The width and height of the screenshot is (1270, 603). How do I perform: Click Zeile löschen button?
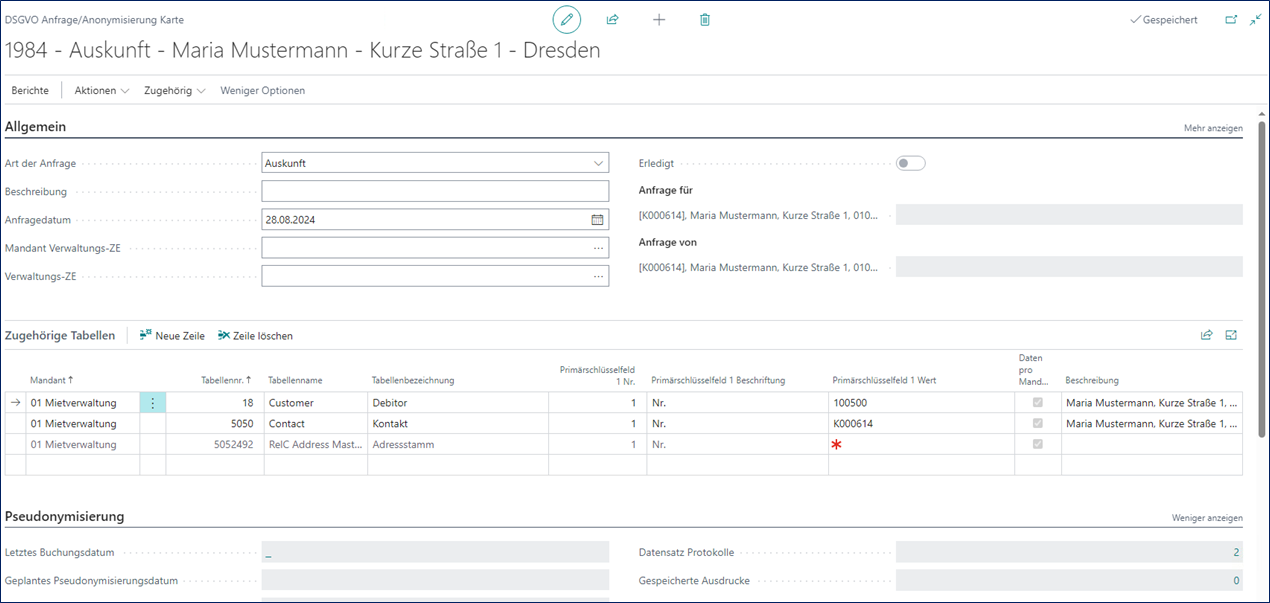(x=255, y=336)
